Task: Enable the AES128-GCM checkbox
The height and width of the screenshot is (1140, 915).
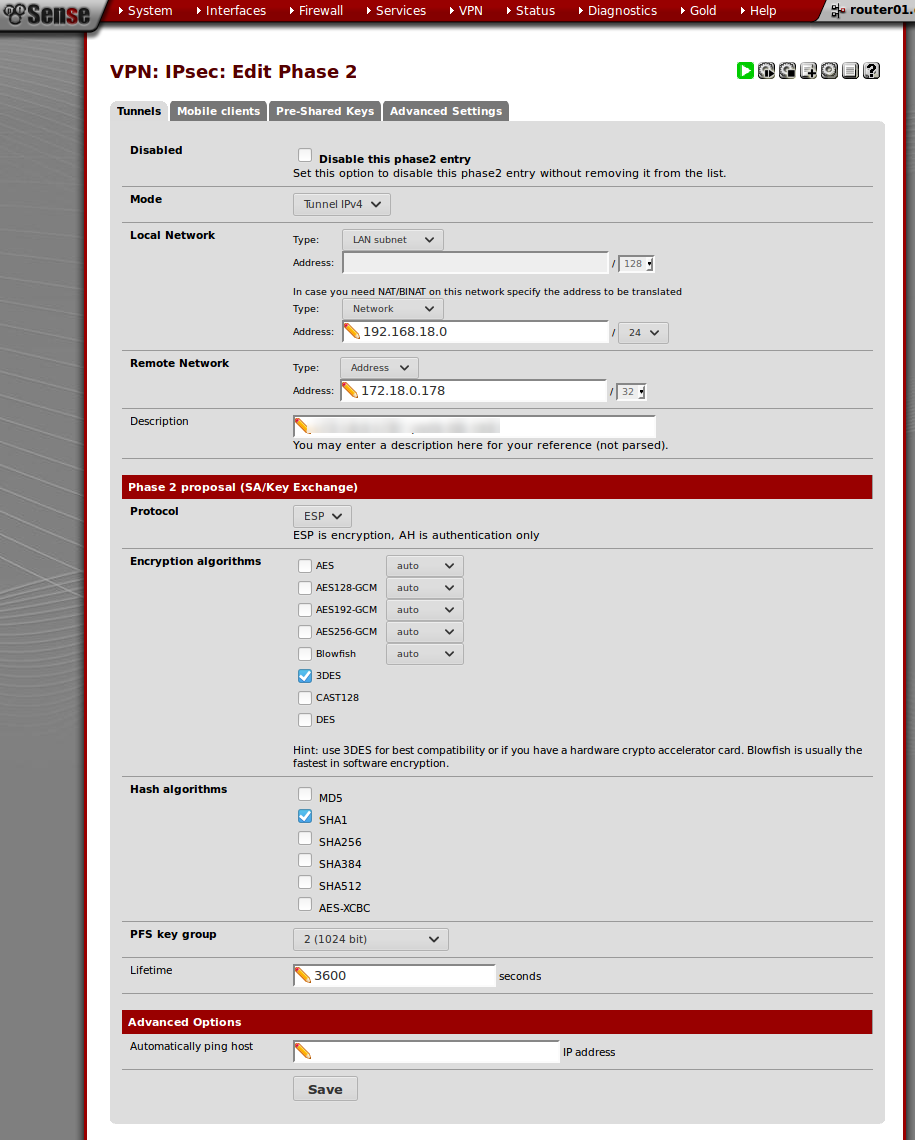Action: [305, 587]
